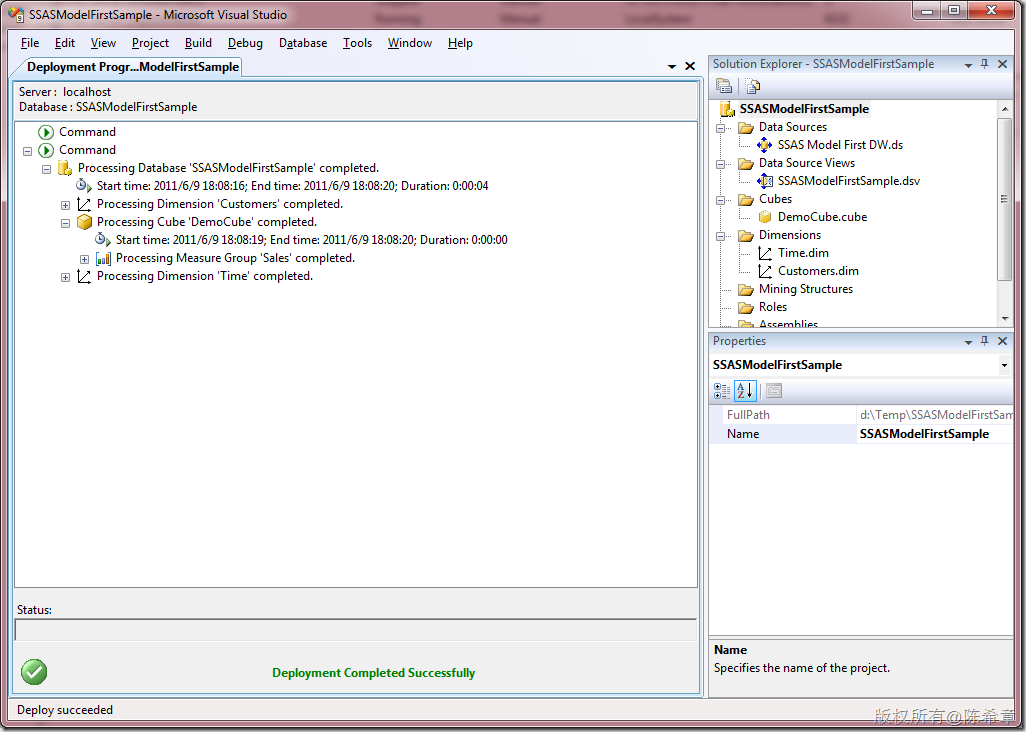Collapse Processing Database 'SSASModelFirstSample' node
This screenshot has height=732, width=1026.
(x=46, y=169)
